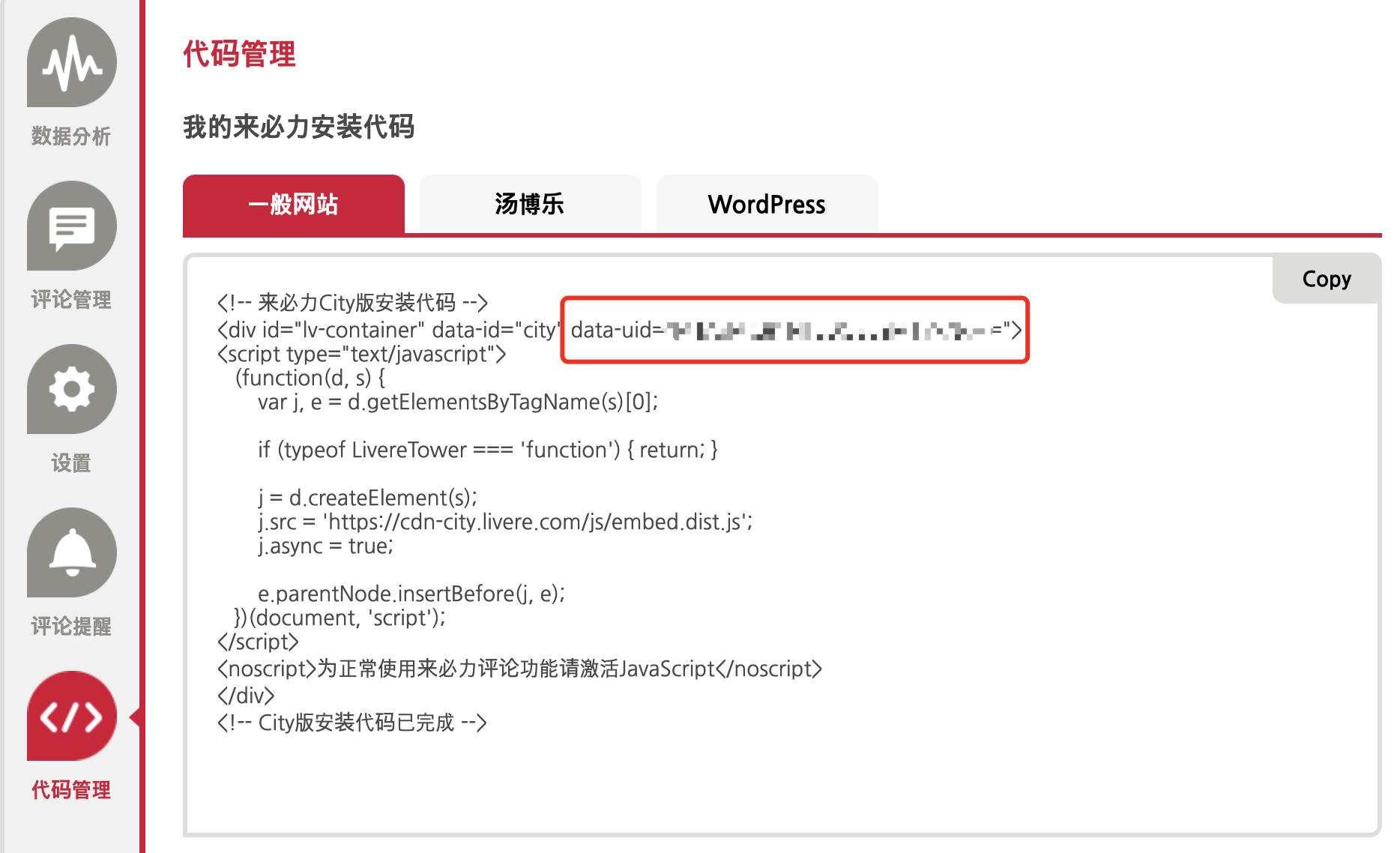Click the j.async = true line
The height and width of the screenshot is (853, 1400).
click(x=326, y=546)
